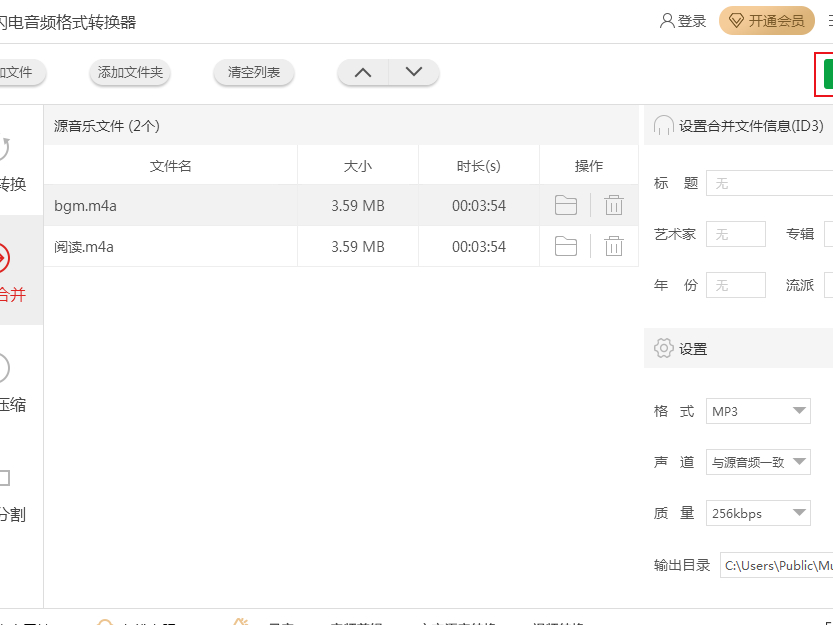Open the 格式 MP3 dropdown
This screenshot has width=833, height=625.
(x=758, y=411)
